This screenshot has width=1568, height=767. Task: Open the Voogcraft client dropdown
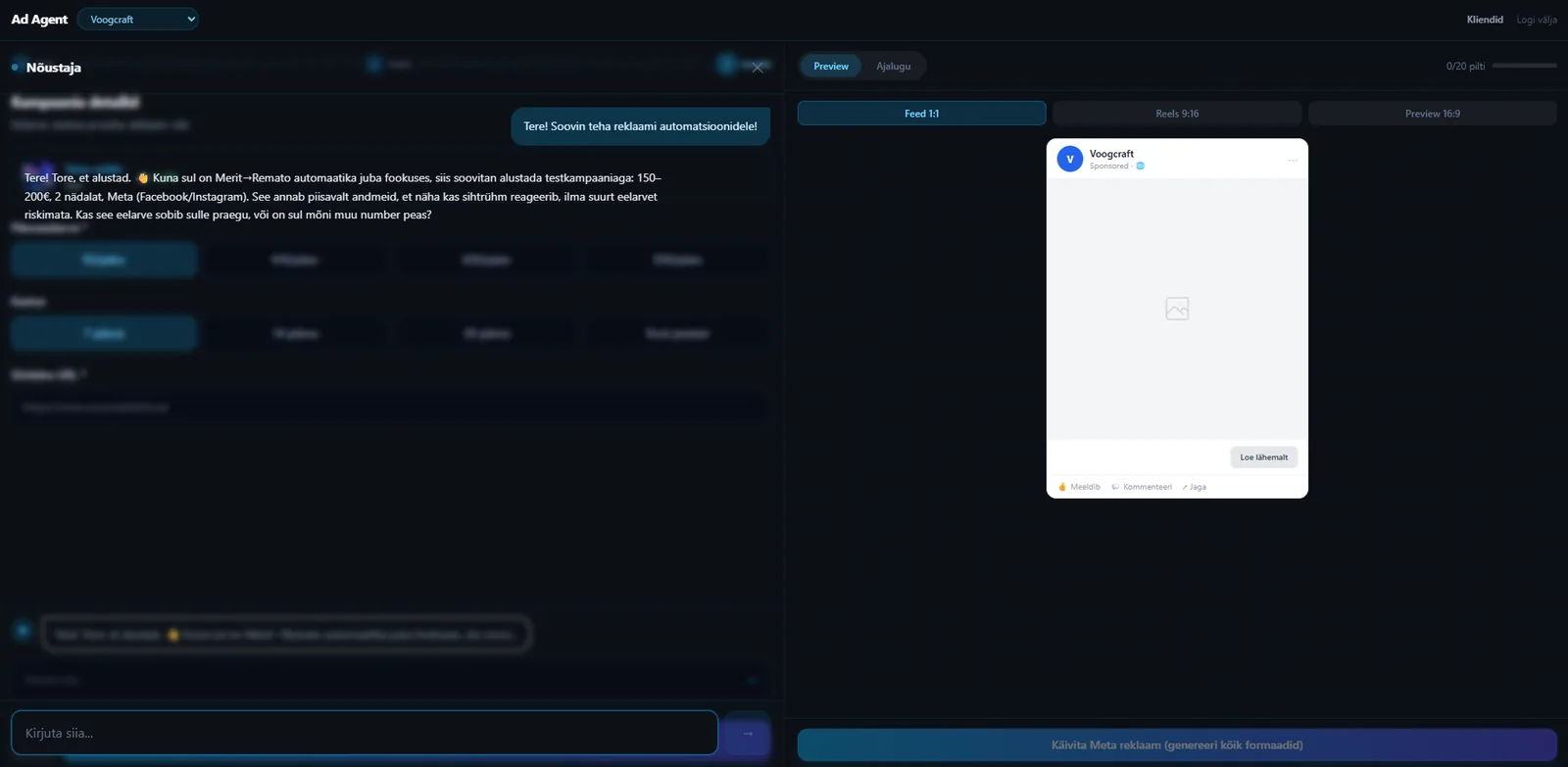pos(137,19)
